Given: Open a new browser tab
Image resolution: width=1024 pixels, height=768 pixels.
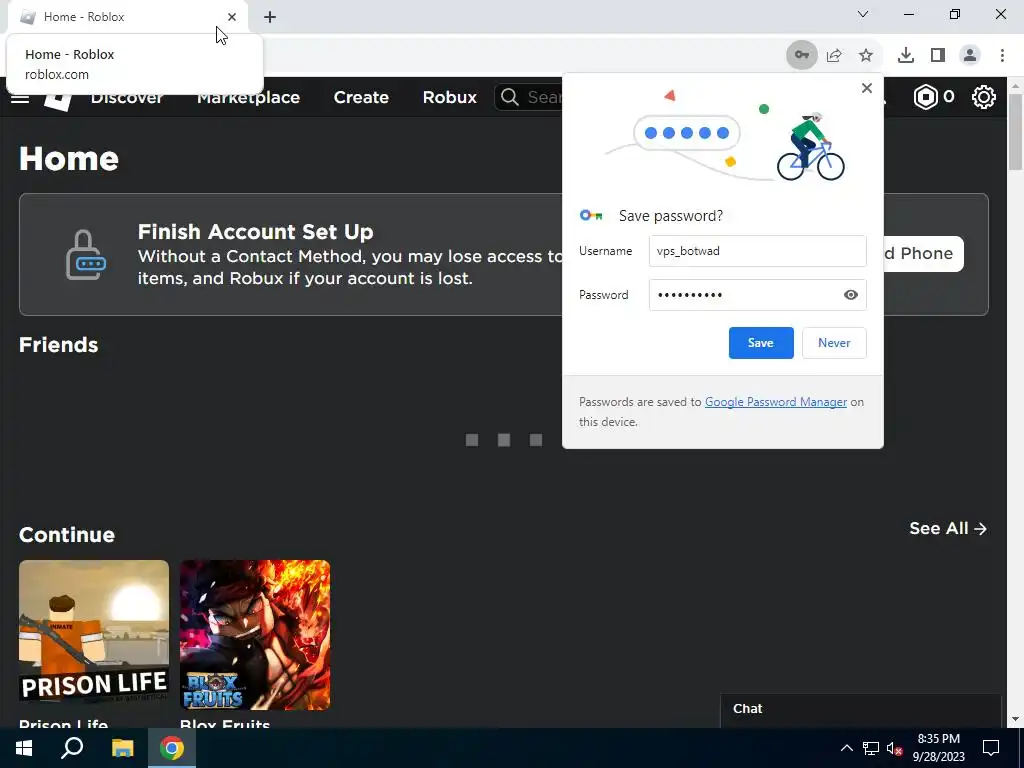Looking at the screenshot, I should tap(270, 17).
